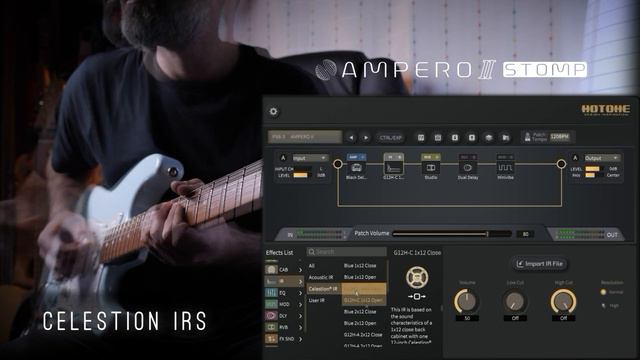Viewport: 640px width, 360px height.
Task: Toggle the AMP header on Black Sel... block
Action: 356,157
